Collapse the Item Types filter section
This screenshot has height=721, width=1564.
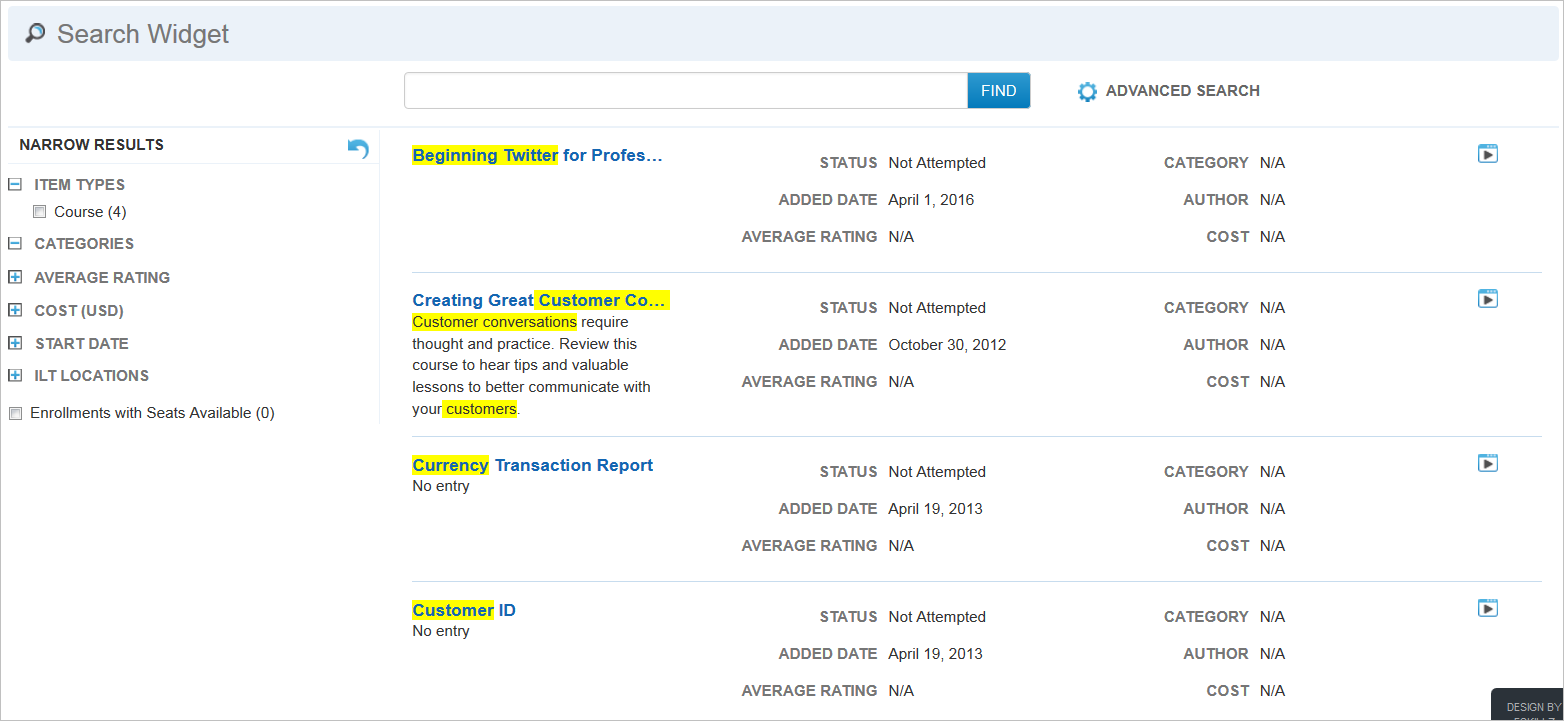tap(15, 185)
